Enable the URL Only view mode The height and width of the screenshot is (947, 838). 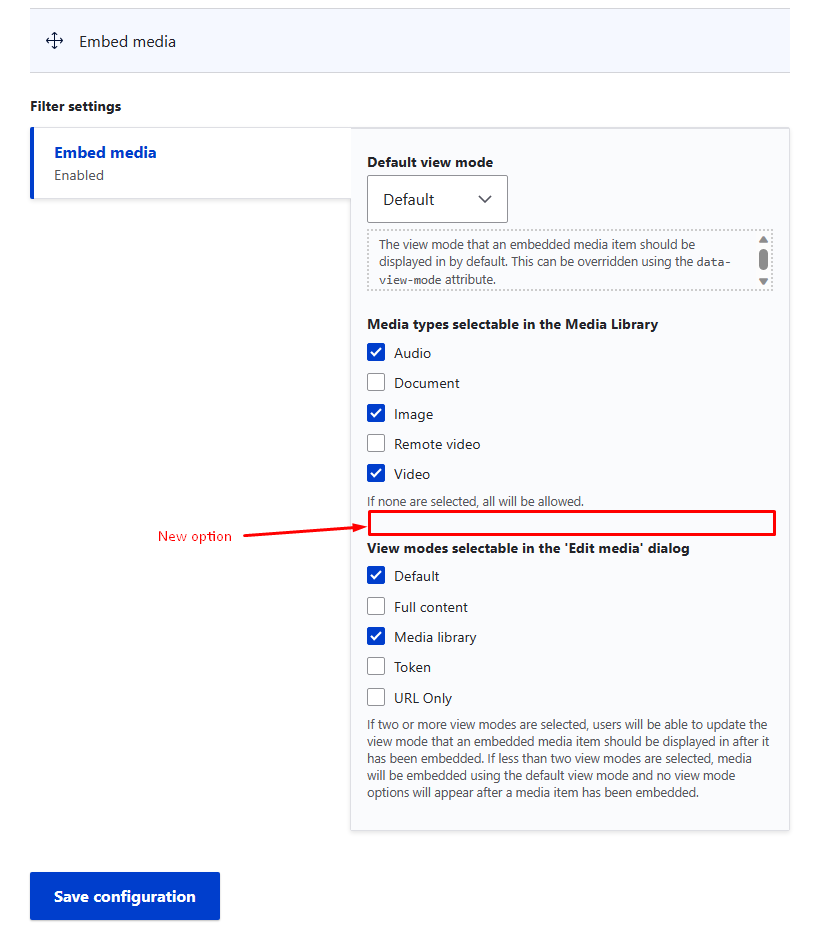(376, 697)
